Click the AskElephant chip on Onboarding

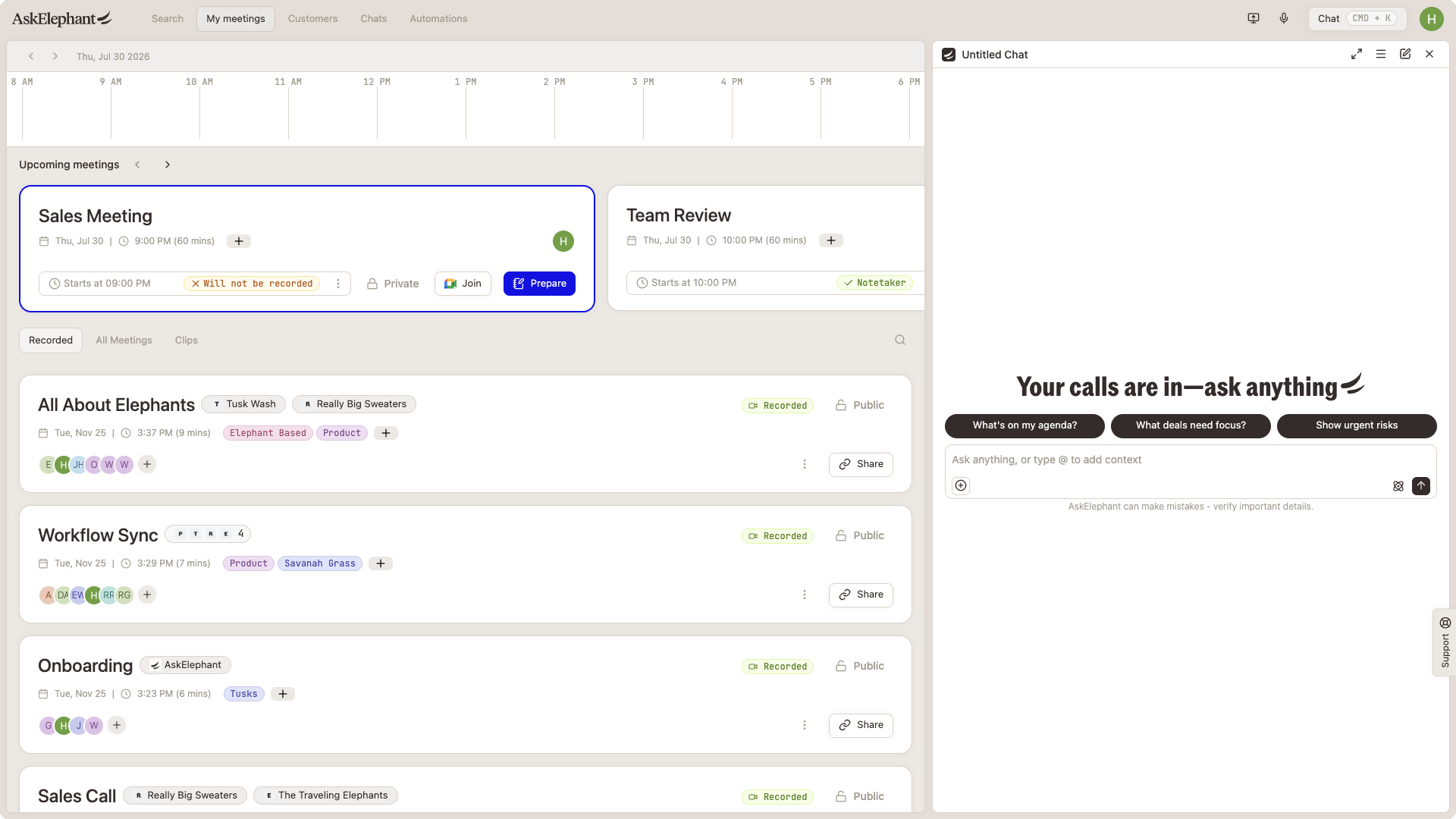pyautogui.click(x=185, y=665)
